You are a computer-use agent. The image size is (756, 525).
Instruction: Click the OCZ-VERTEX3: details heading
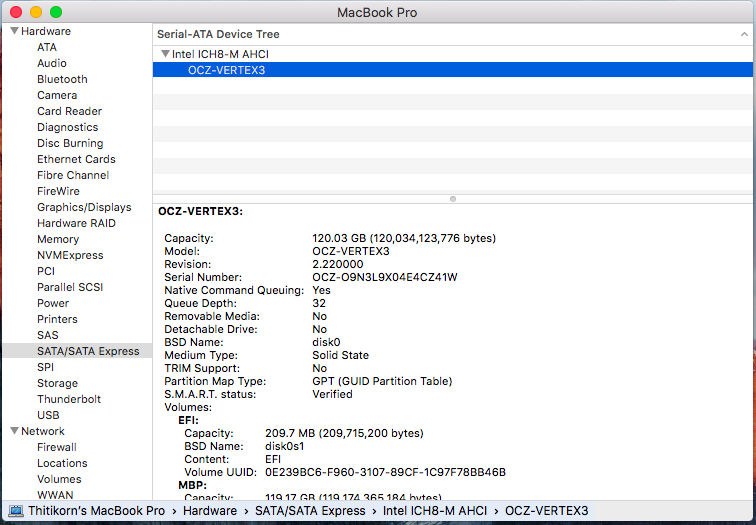[201, 211]
